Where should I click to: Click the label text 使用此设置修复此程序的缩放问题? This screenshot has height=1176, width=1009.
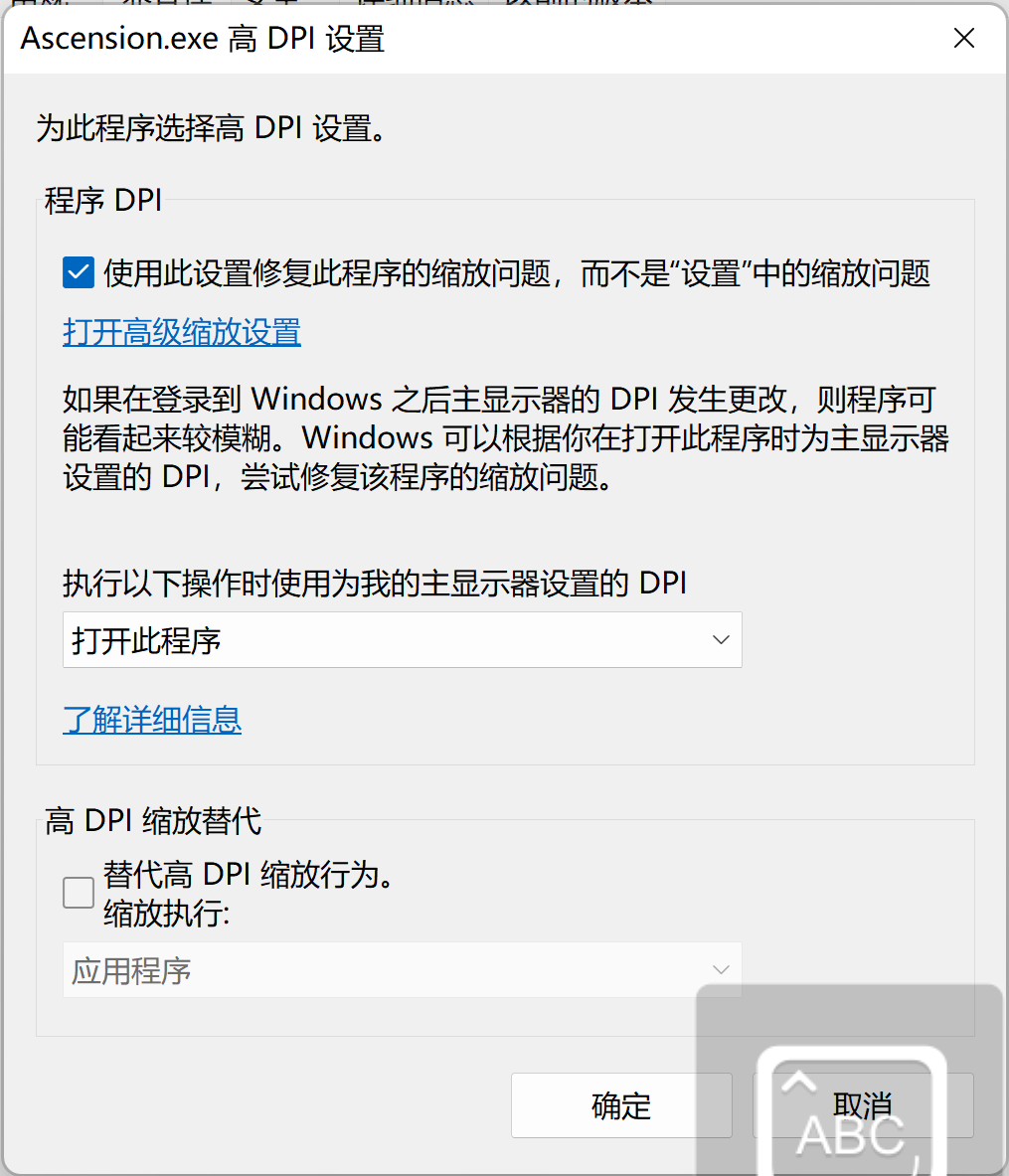(x=328, y=273)
